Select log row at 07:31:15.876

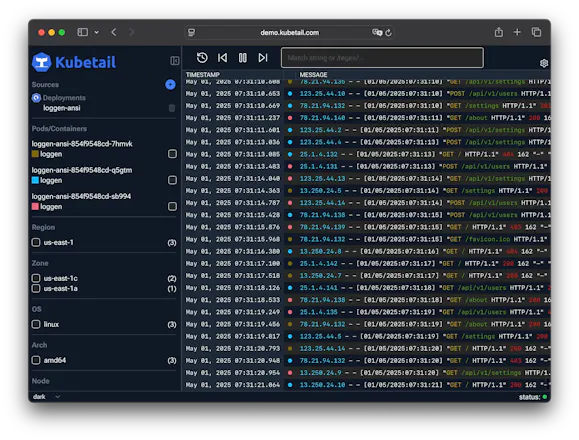pos(367,227)
